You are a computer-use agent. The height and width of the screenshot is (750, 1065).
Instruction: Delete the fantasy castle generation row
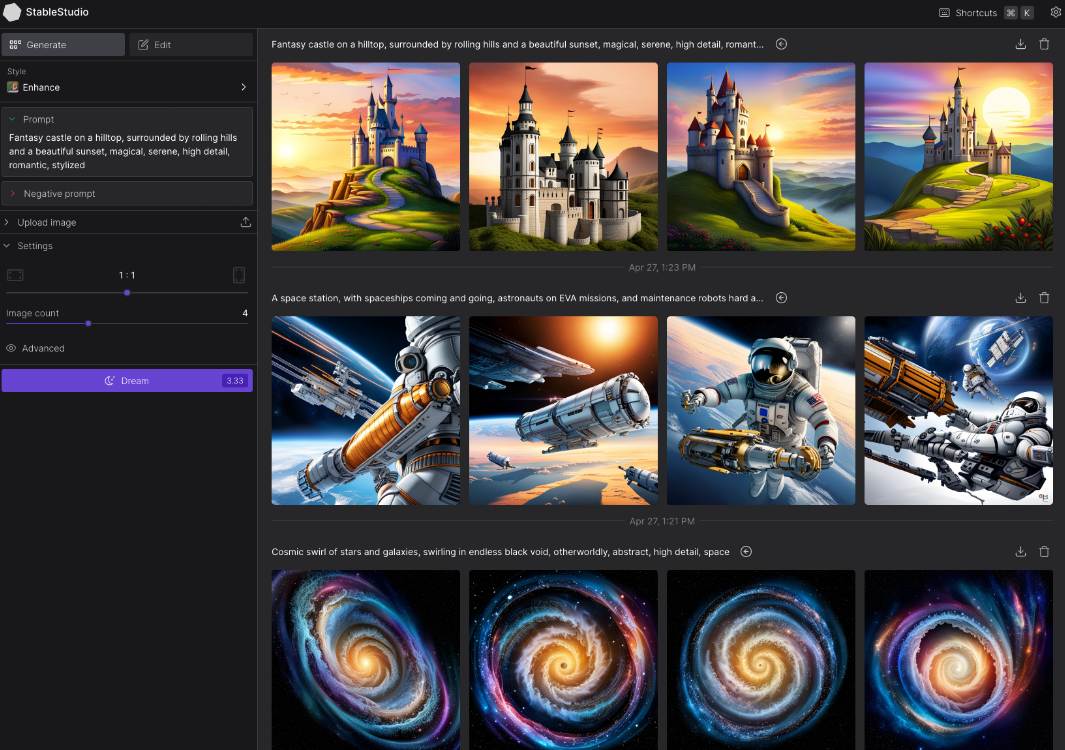1044,44
